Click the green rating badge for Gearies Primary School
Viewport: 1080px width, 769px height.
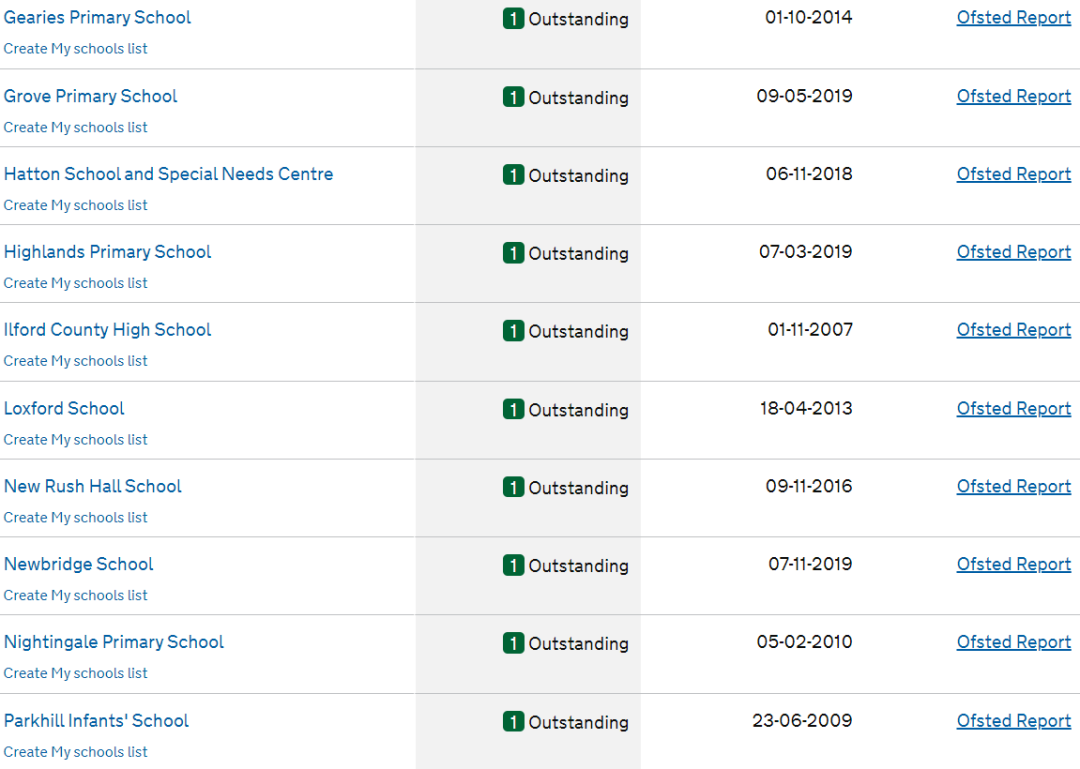click(513, 19)
